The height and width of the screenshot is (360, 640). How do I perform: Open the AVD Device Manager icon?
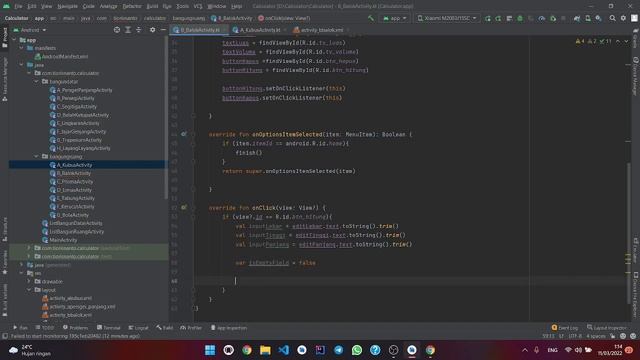click(x=588, y=18)
